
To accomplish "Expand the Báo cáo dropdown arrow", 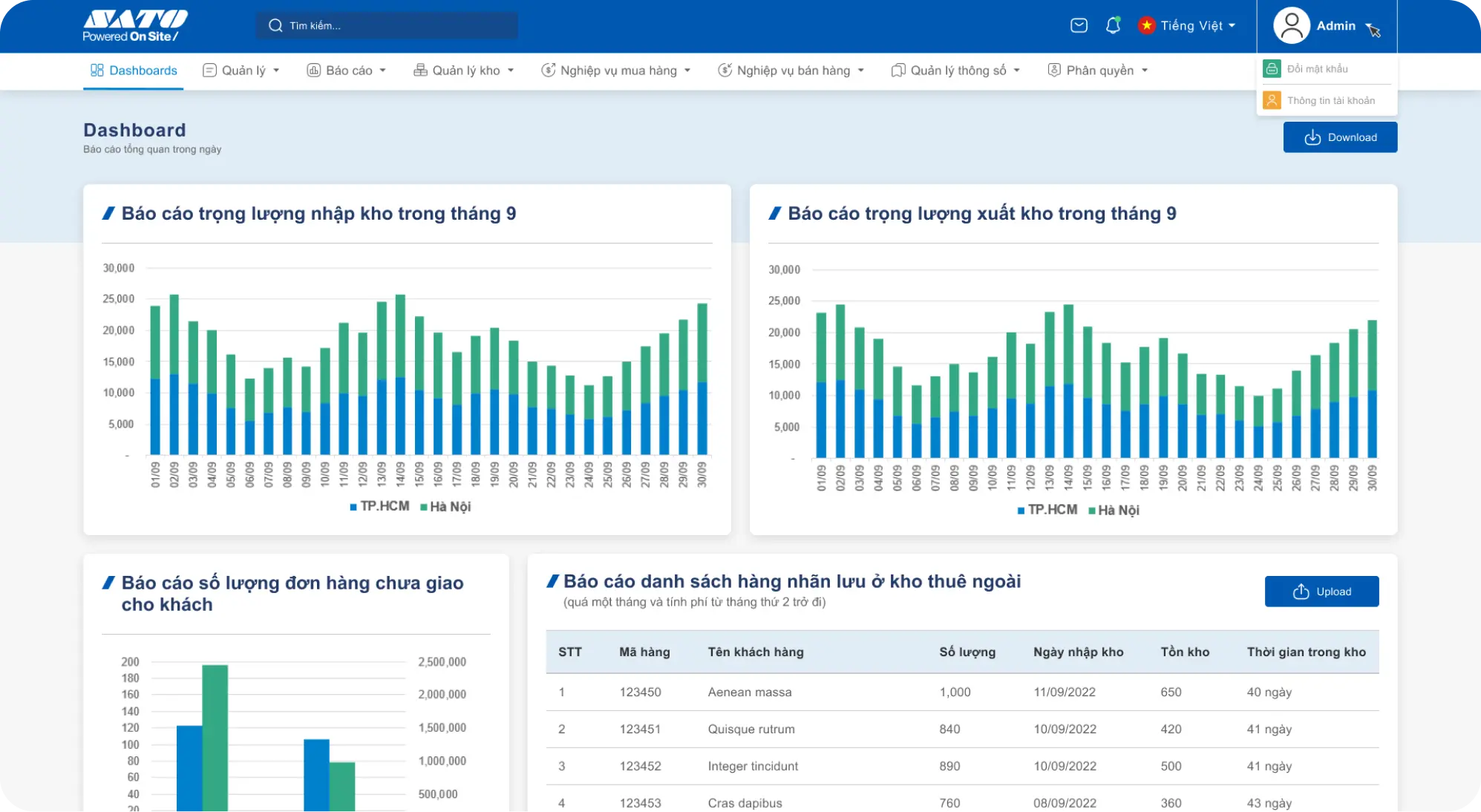I will pyautogui.click(x=383, y=71).
